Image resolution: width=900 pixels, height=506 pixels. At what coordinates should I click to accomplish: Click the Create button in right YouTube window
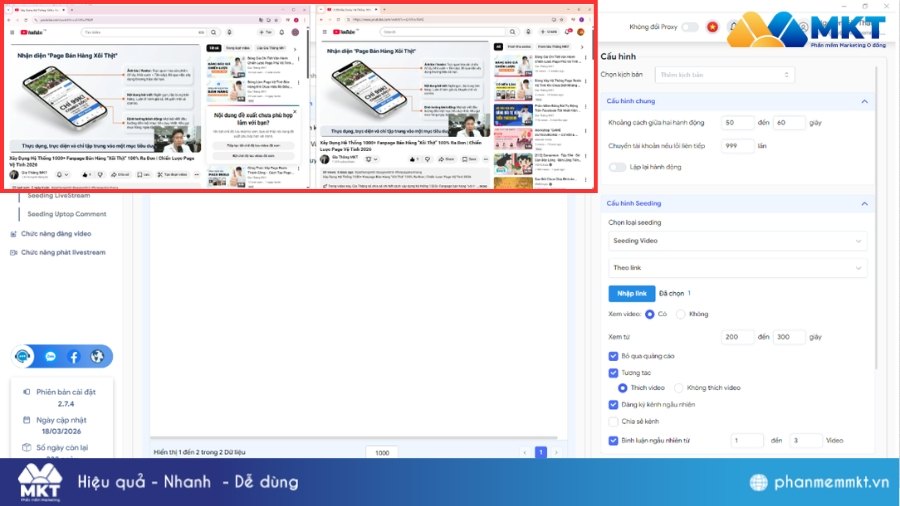(549, 32)
